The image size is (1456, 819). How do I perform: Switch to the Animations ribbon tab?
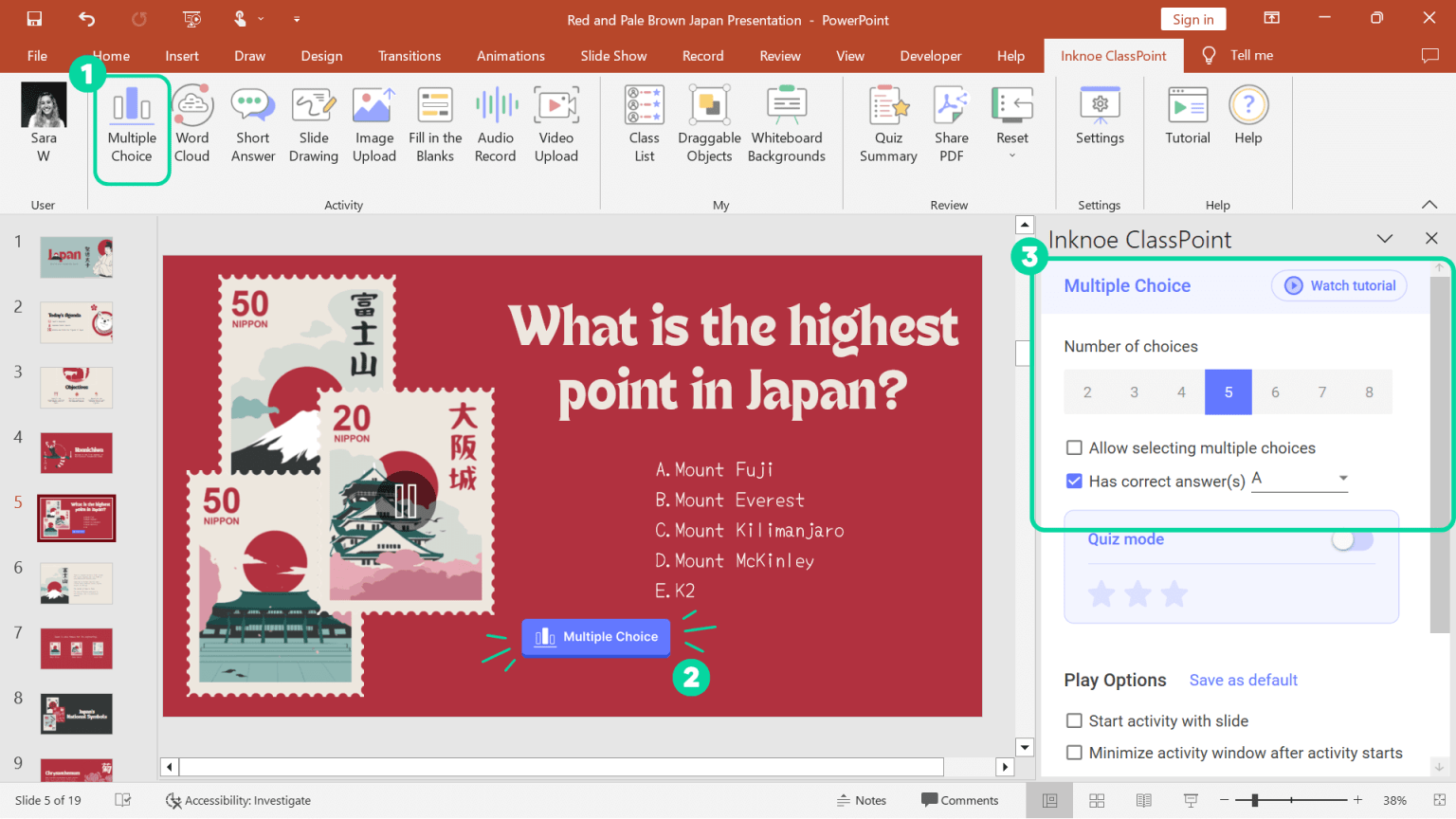point(511,56)
